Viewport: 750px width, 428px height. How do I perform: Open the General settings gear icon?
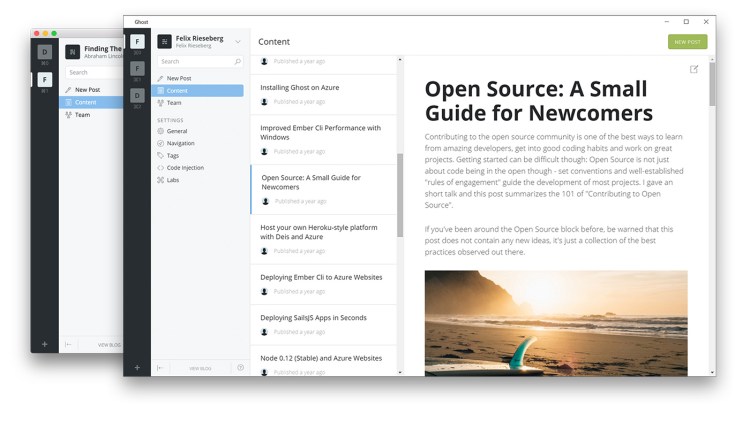click(161, 131)
